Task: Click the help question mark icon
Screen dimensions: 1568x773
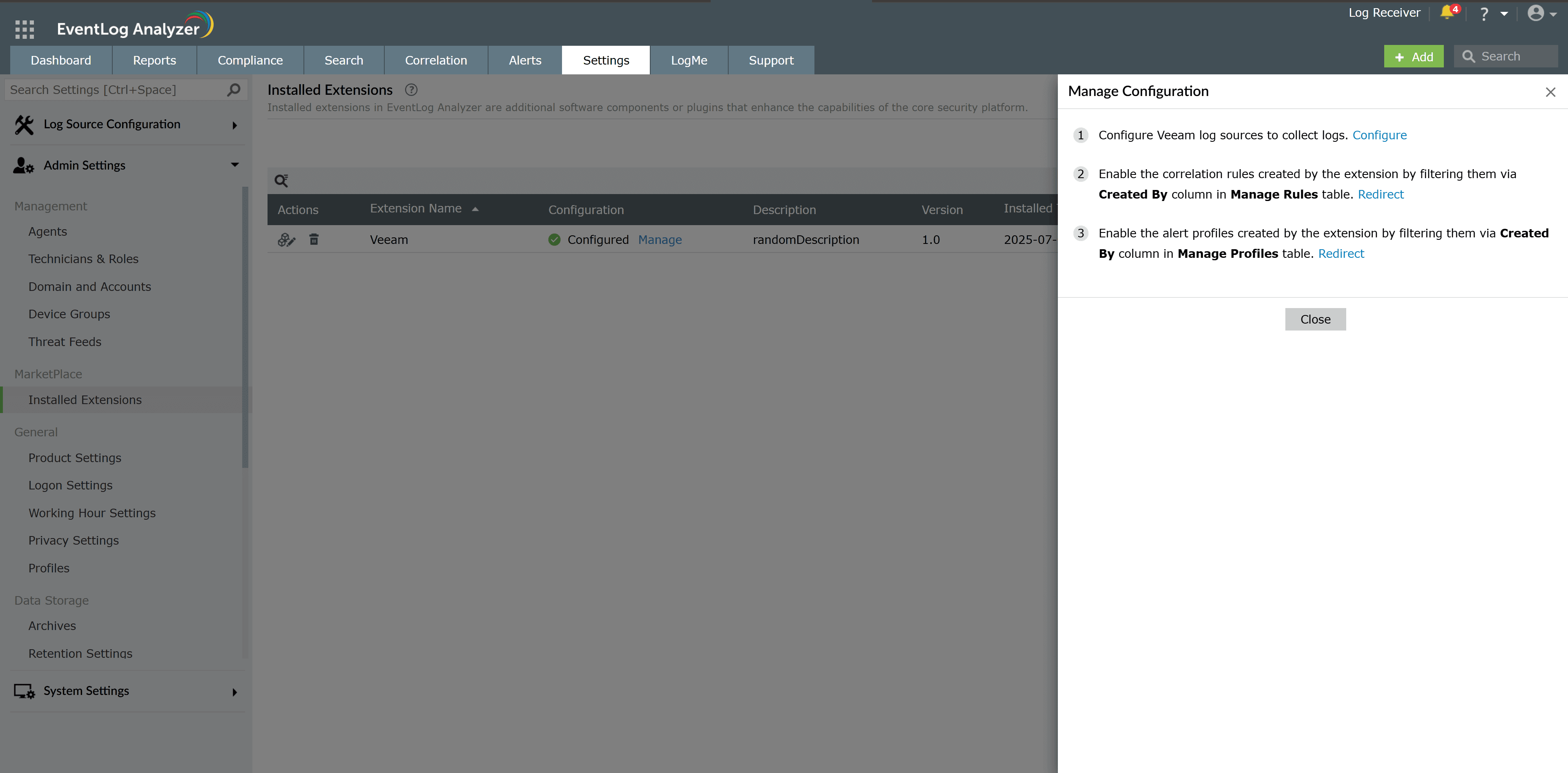Action: (x=1484, y=14)
